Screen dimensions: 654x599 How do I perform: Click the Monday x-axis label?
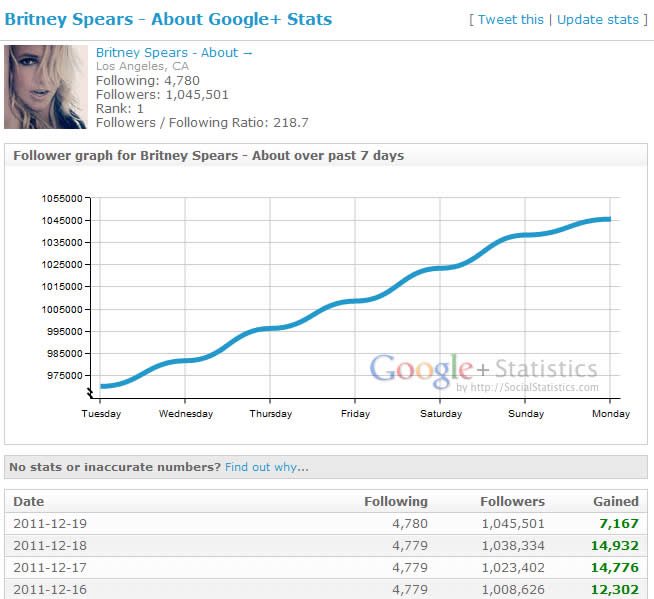pos(611,414)
